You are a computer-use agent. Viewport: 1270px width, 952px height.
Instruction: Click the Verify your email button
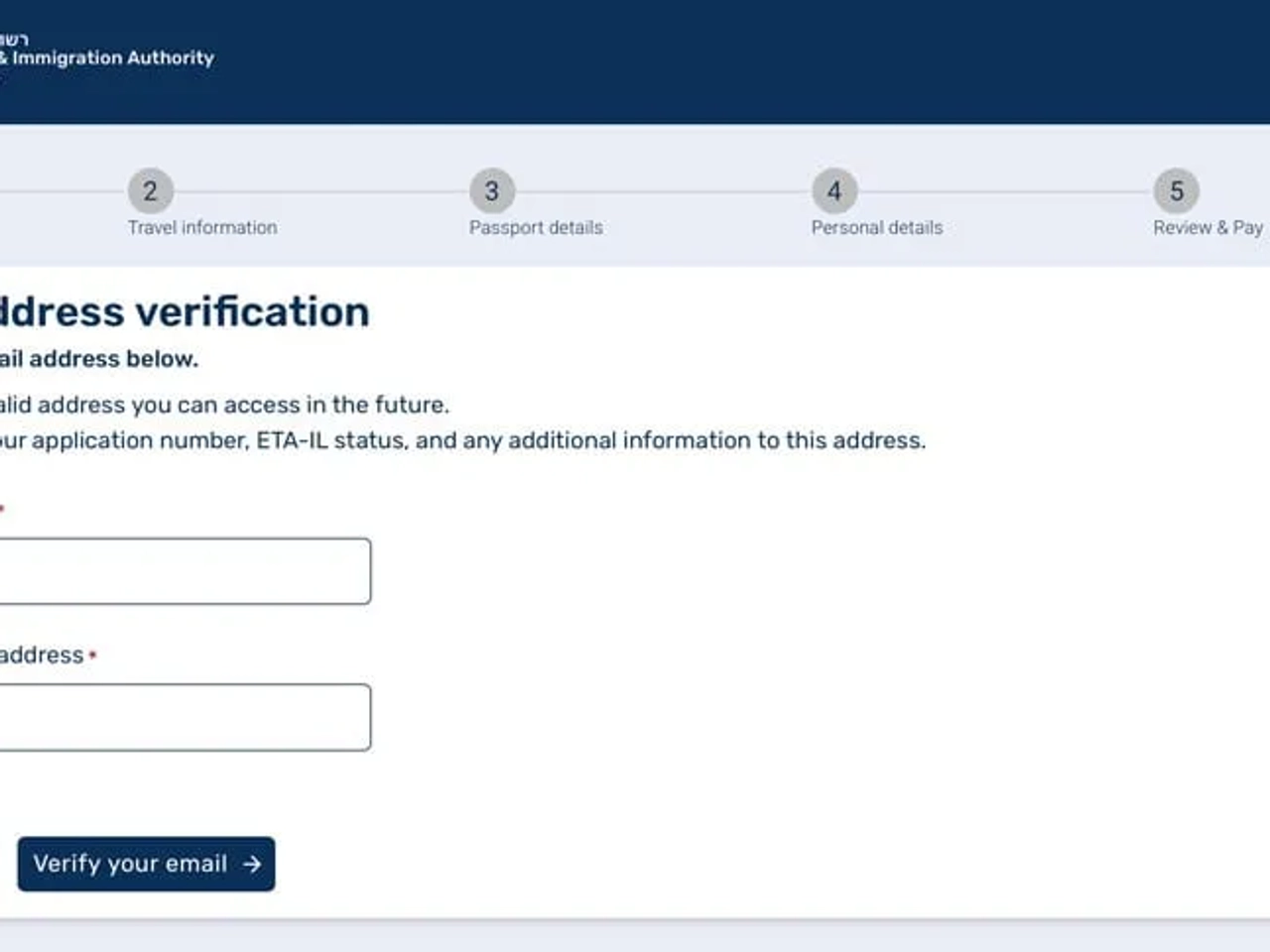coord(146,864)
